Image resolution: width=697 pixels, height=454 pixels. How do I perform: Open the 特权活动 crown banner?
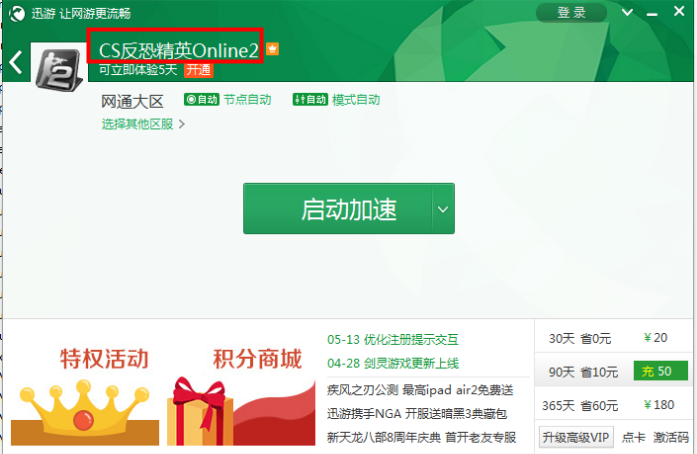tap(85, 396)
